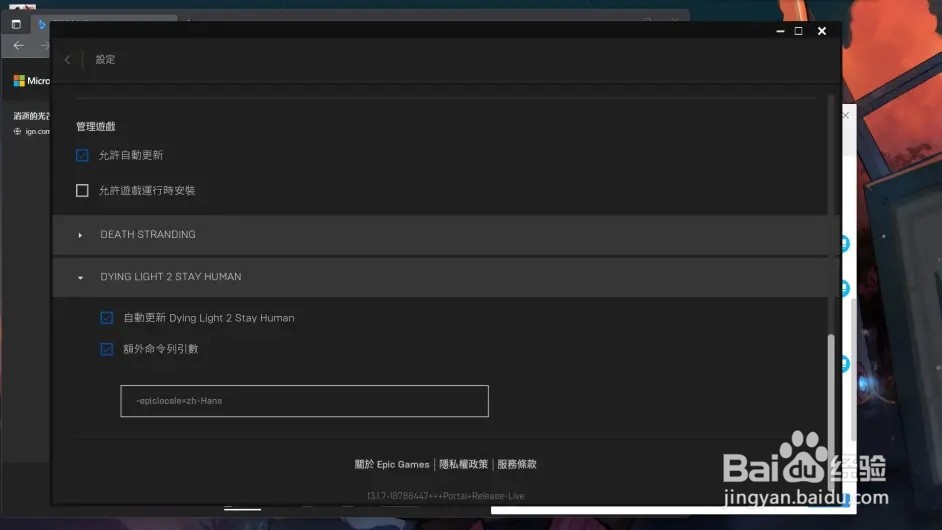Click the Microsoft logo in browser window
Image resolution: width=942 pixels, height=530 pixels.
19,81
